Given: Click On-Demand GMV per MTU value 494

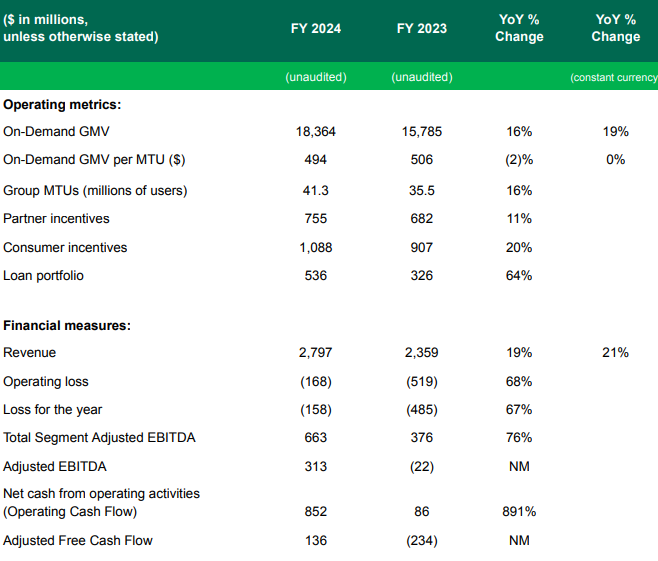Looking at the screenshot, I should [x=312, y=159].
